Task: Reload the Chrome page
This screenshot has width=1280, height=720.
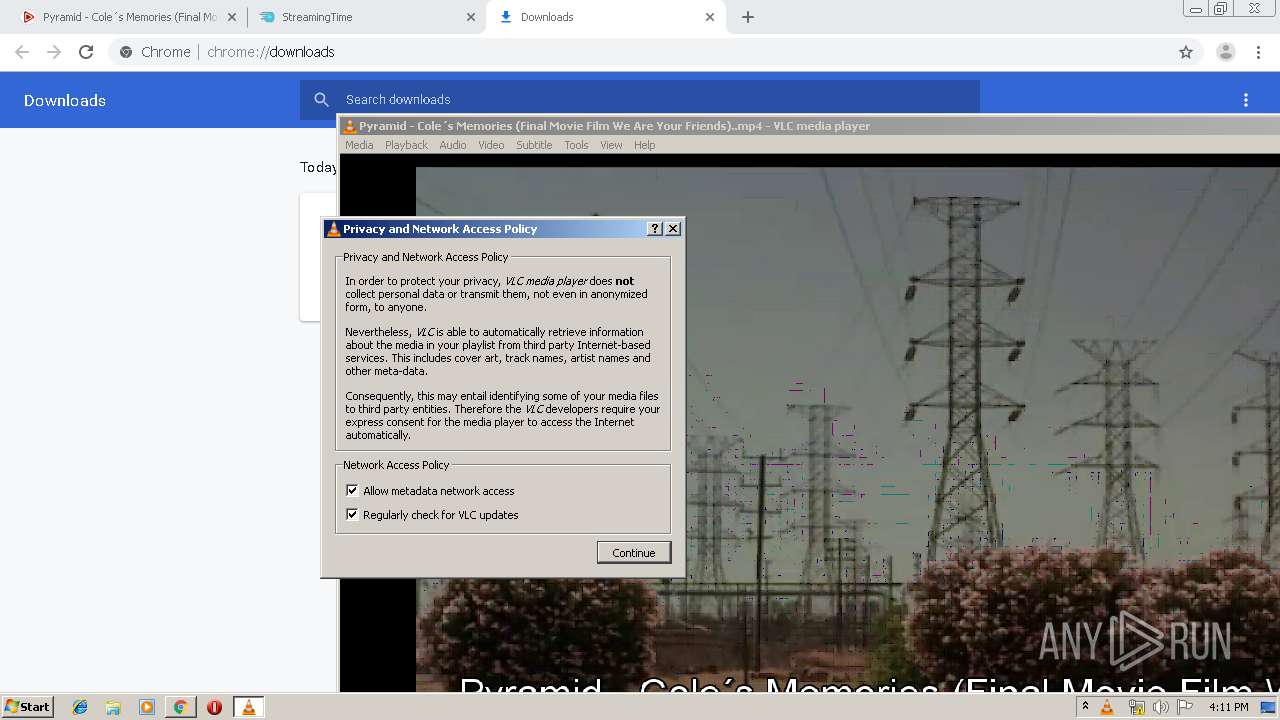Action: 86,52
